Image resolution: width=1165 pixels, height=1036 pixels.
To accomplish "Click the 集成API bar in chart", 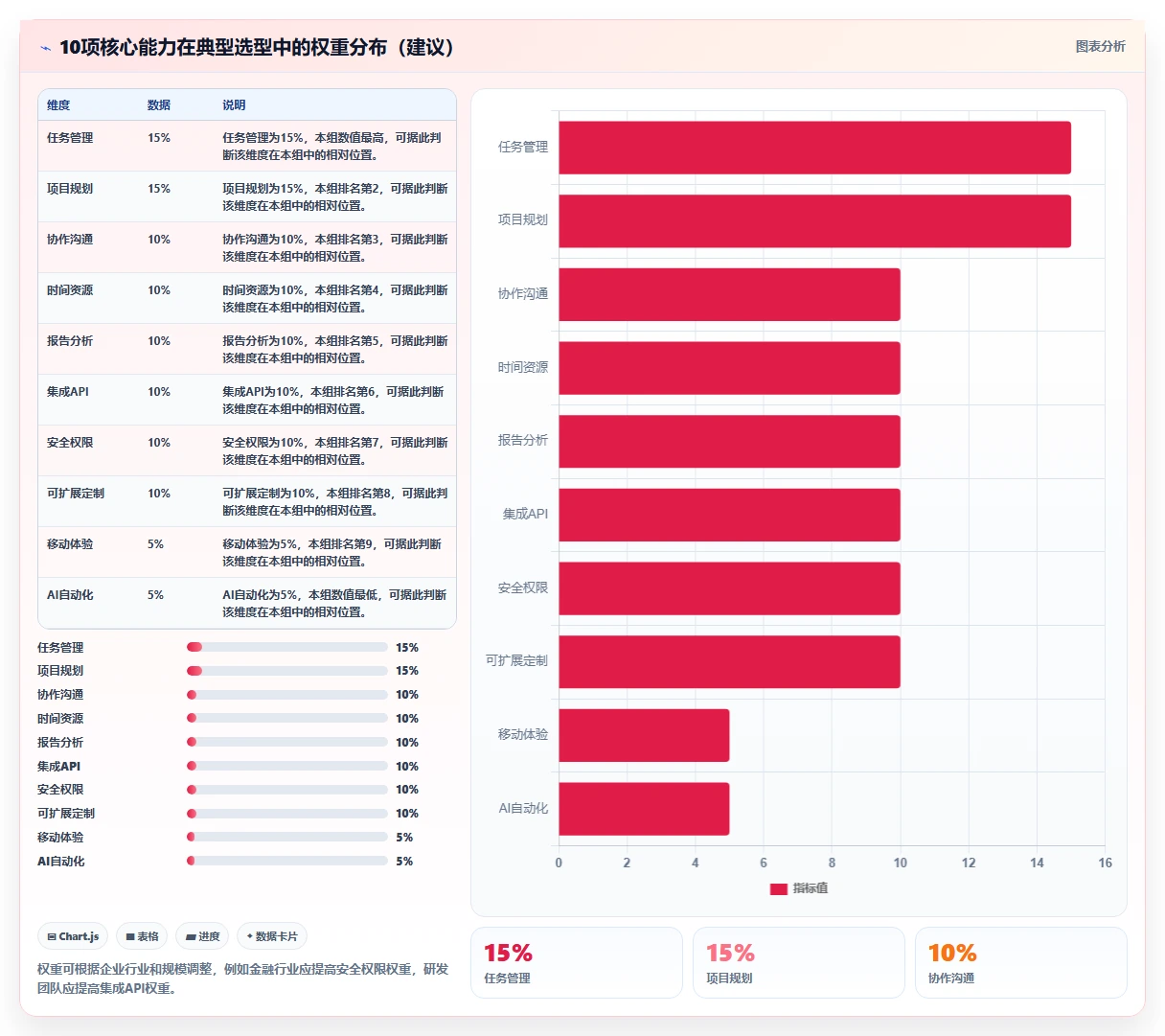I will pyautogui.click(x=729, y=515).
